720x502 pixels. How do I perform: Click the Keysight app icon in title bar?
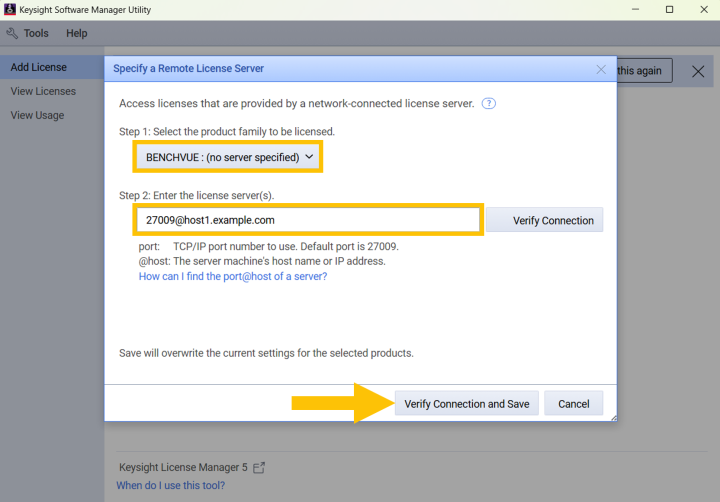tap(10, 9)
